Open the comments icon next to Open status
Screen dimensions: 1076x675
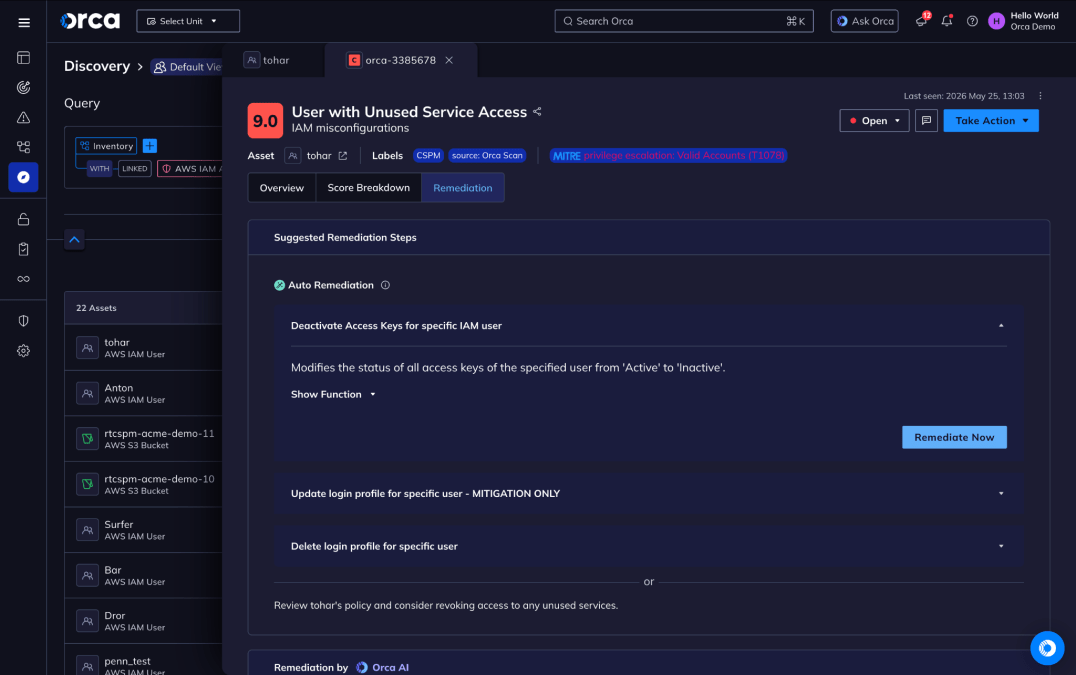926,121
